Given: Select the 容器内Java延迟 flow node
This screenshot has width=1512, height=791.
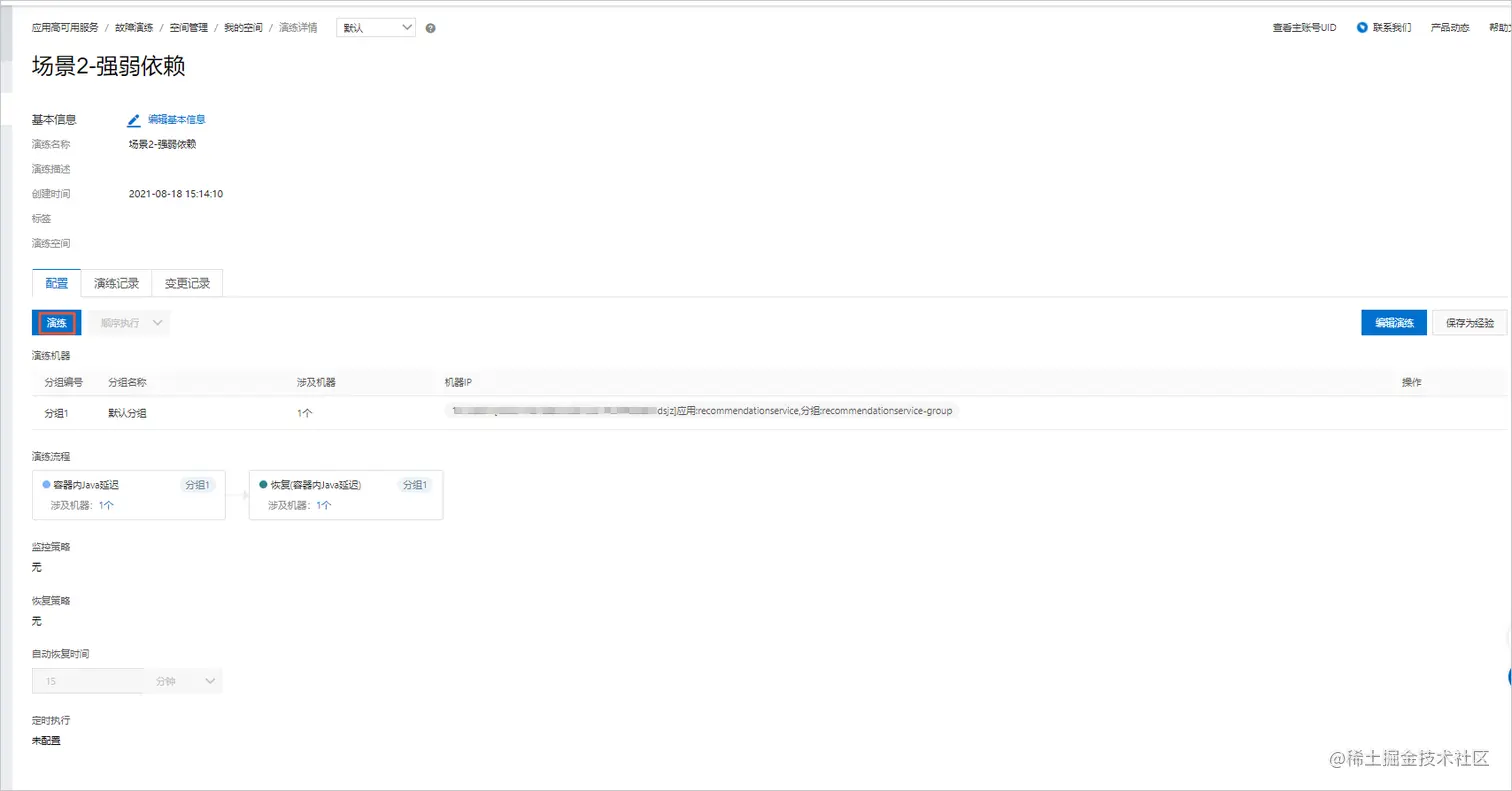Looking at the screenshot, I should coord(129,495).
